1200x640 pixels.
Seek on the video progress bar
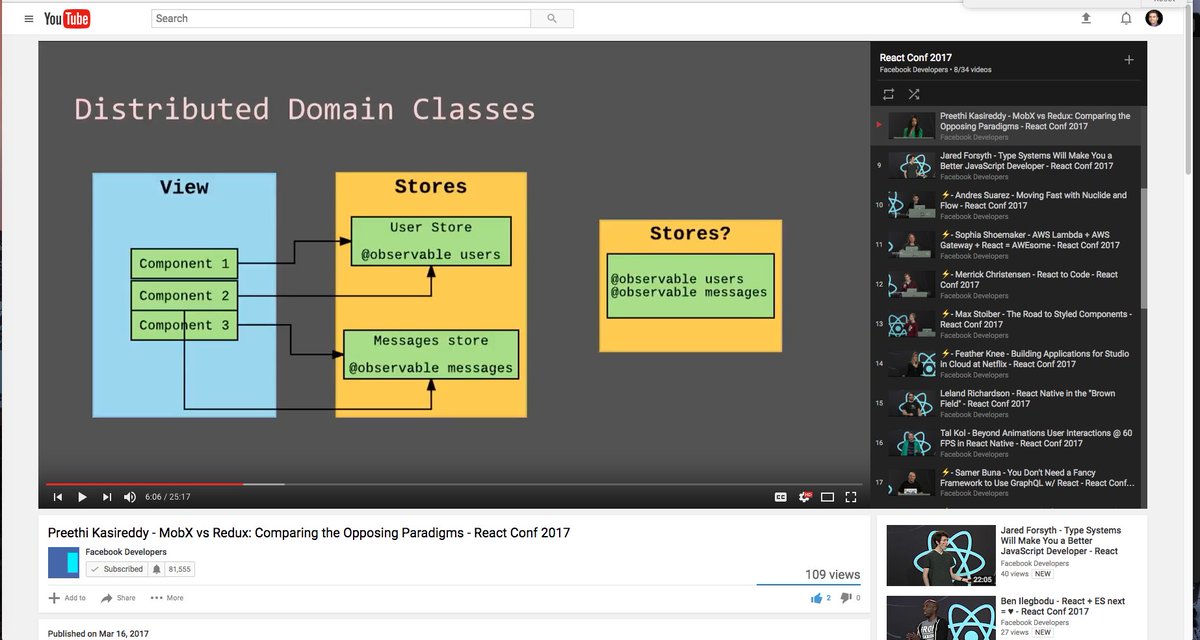pos(454,484)
